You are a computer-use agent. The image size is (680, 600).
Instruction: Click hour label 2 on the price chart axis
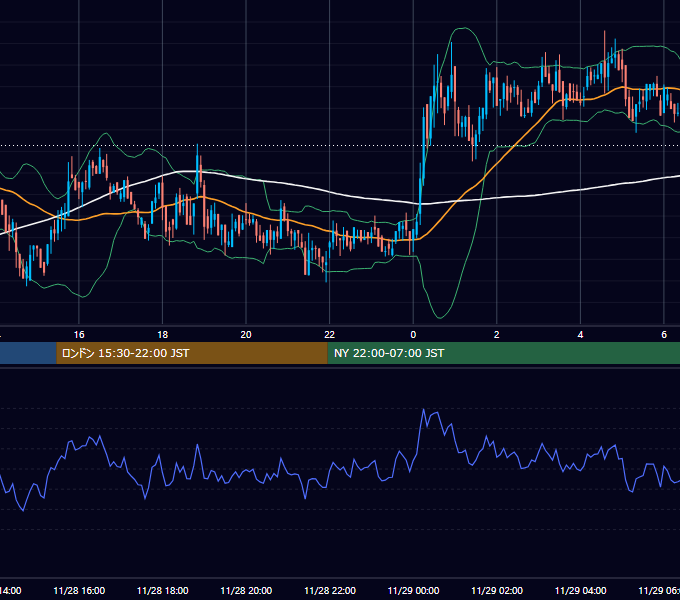(x=497, y=335)
